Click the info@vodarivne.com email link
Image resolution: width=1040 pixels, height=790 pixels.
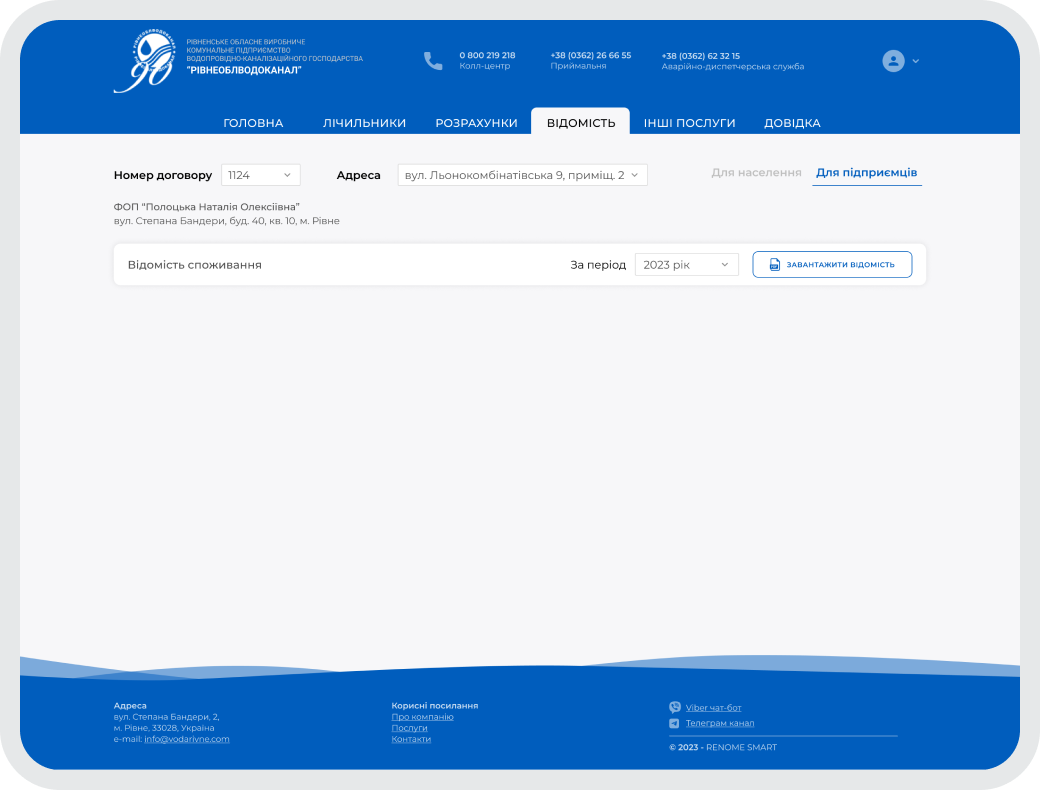click(186, 739)
